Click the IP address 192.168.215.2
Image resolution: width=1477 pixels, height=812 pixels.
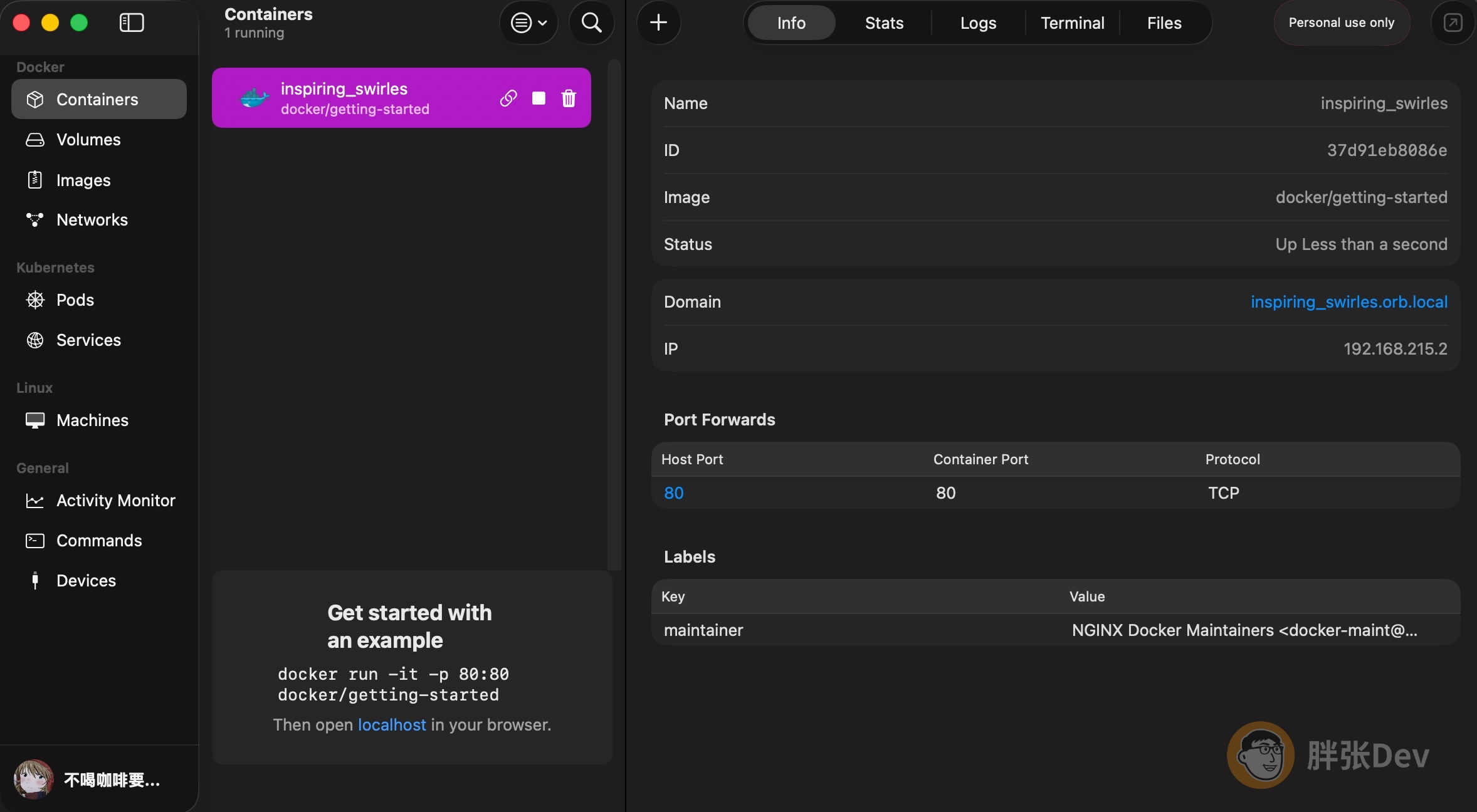[1396, 349]
